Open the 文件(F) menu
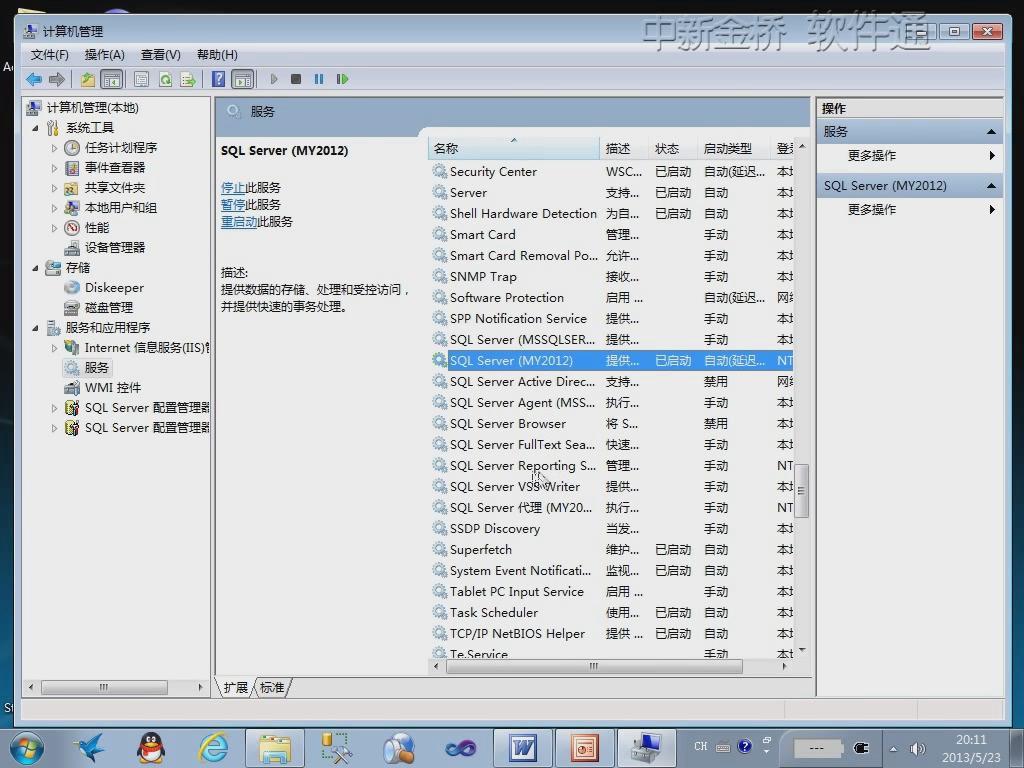This screenshot has width=1024, height=768. (x=49, y=54)
